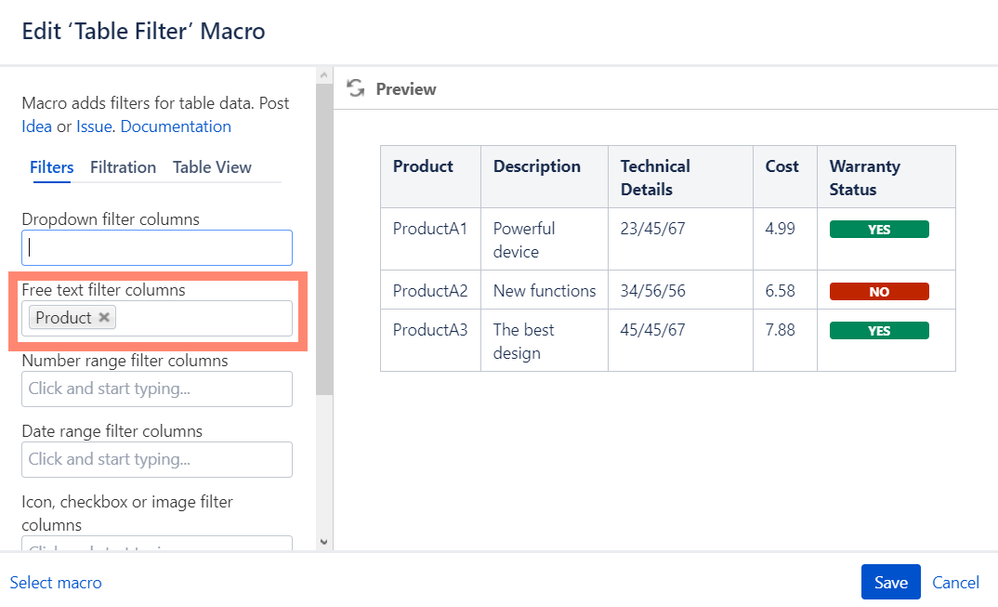Open the Table View tab
This screenshot has width=998, height=607.
[x=212, y=167]
